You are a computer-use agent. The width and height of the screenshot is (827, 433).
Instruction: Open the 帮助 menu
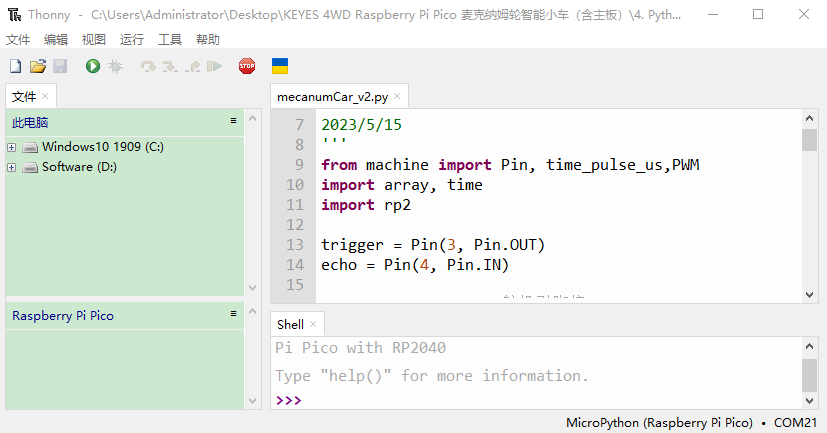click(208, 40)
